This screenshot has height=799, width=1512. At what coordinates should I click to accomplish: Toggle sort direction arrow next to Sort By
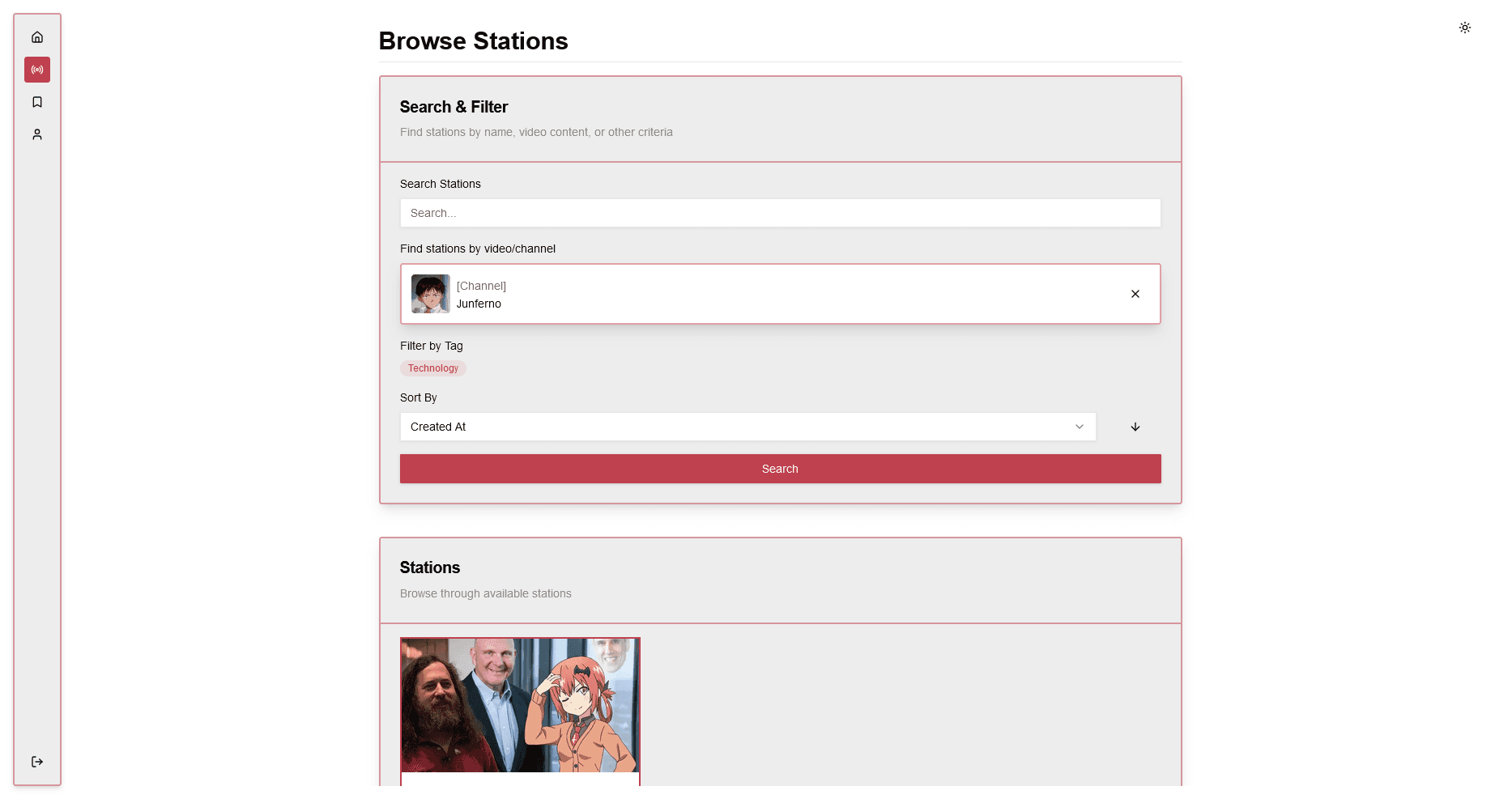pos(1135,427)
